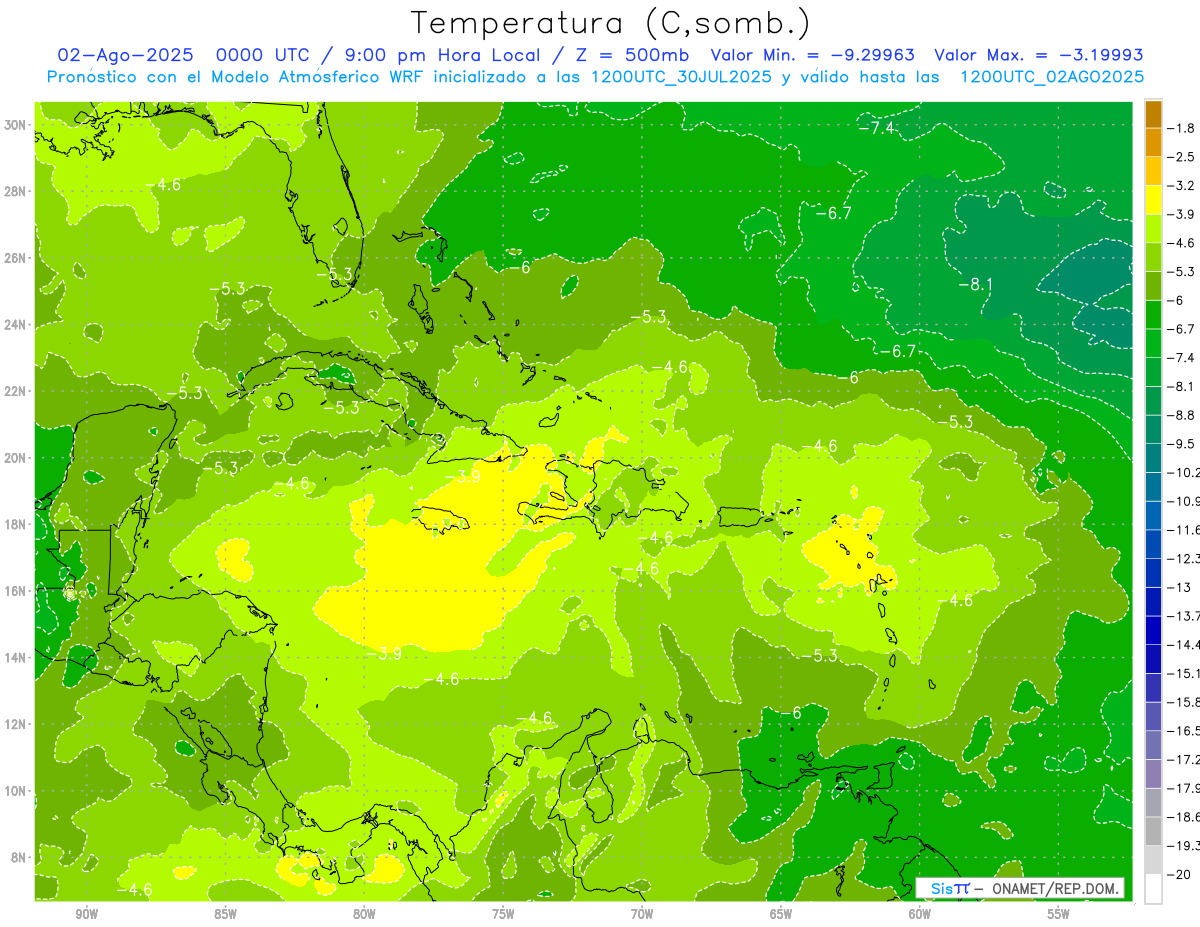Click the green swatch between -6 and -6.7

(x=1153, y=314)
